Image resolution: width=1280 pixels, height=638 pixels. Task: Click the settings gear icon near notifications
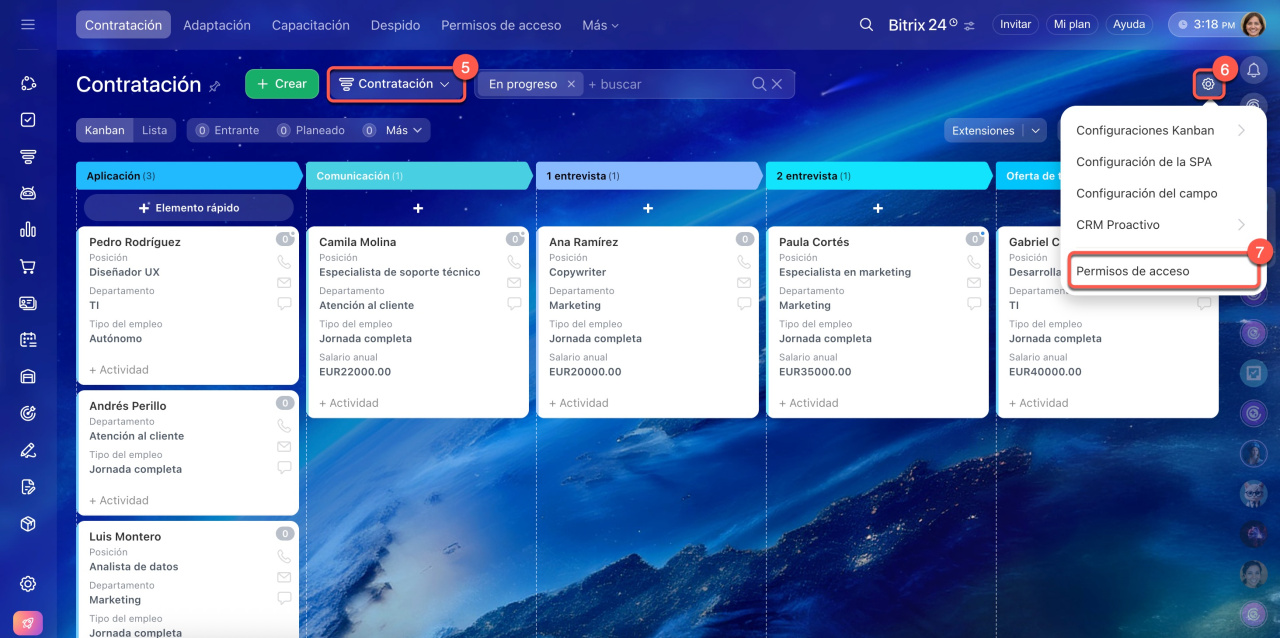(x=1208, y=85)
